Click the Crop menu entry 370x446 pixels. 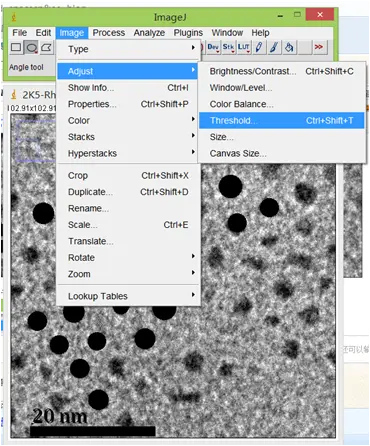[129, 175]
